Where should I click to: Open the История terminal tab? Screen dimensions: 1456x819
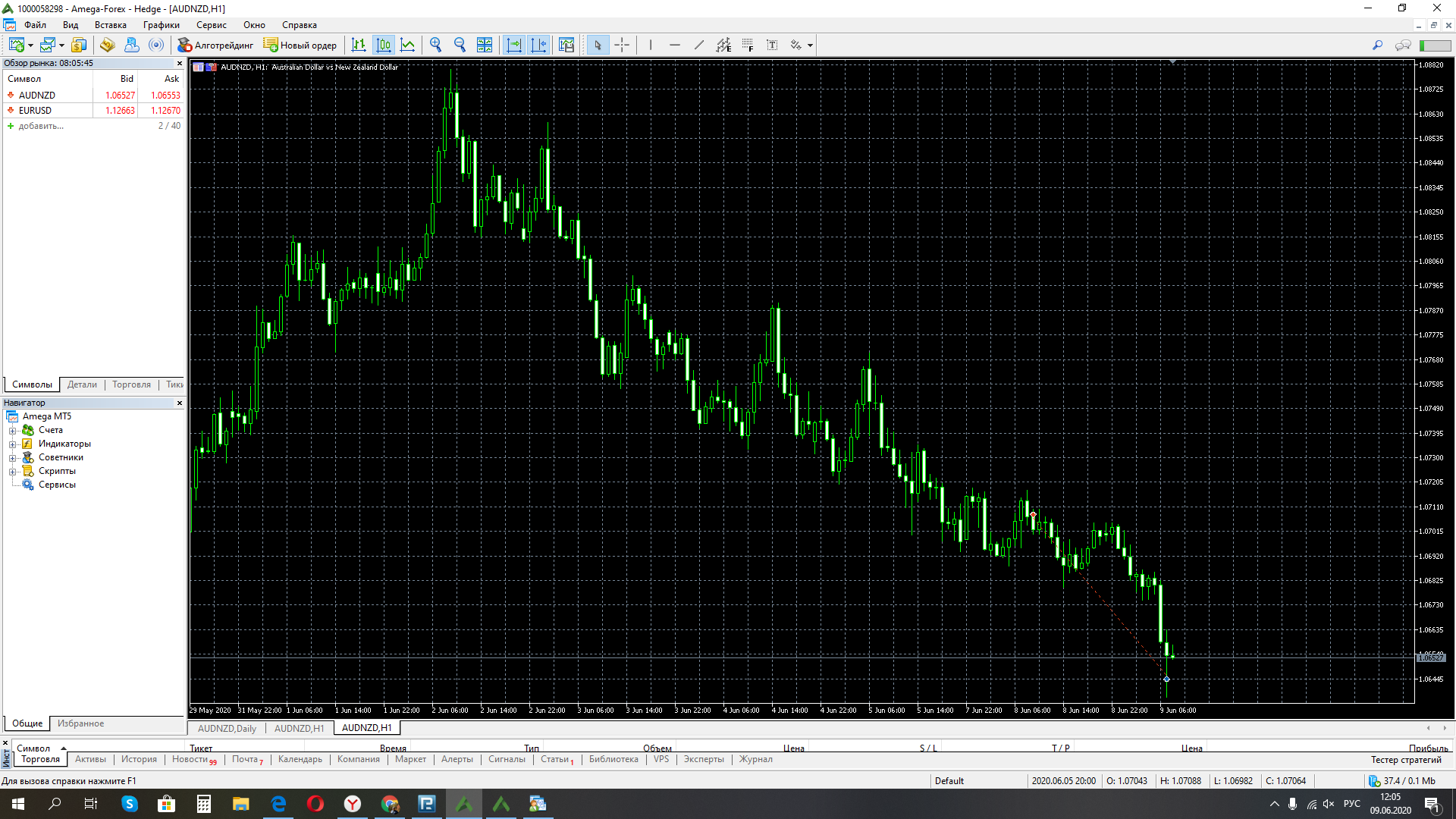(x=139, y=759)
